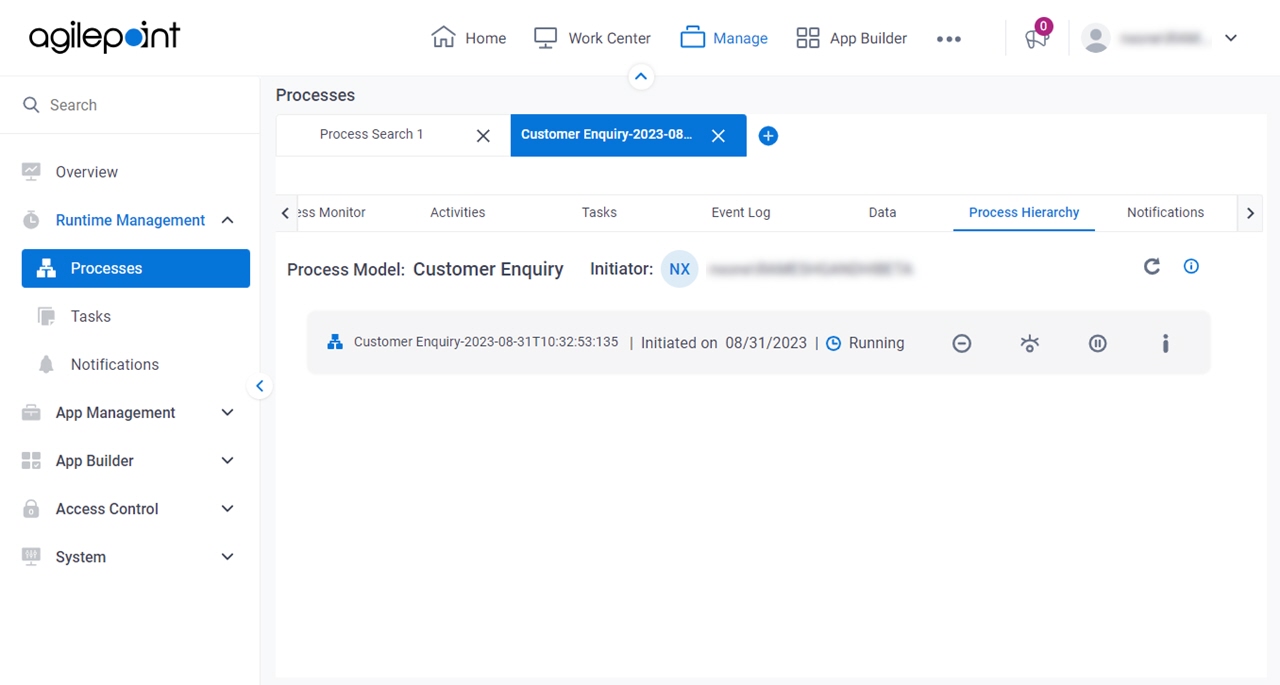Click the AgilePoint logo
Image resolution: width=1280 pixels, height=685 pixels.
click(x=104, y=38)
